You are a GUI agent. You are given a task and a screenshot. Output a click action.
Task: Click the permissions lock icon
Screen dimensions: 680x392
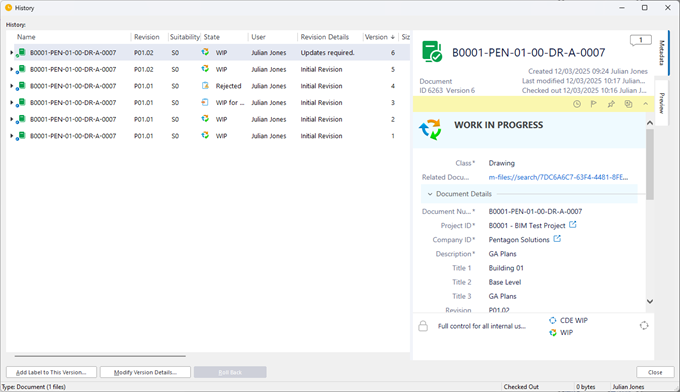(423, 326)
